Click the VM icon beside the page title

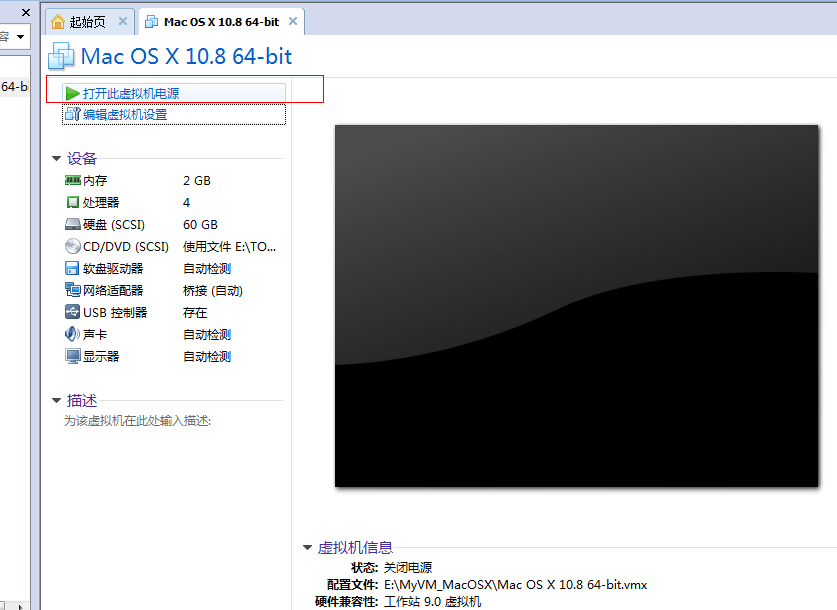tap(61, 57)
